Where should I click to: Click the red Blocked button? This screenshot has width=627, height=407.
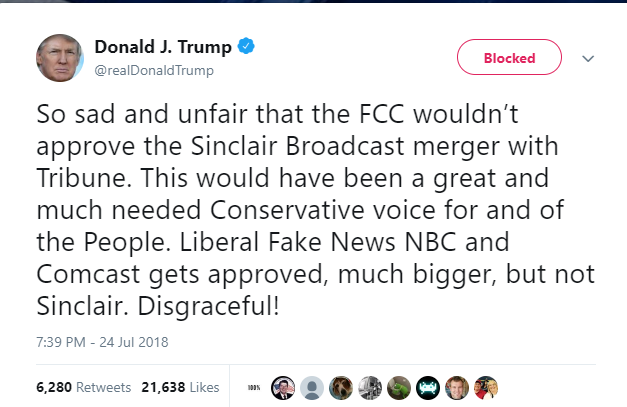[509, 58]
